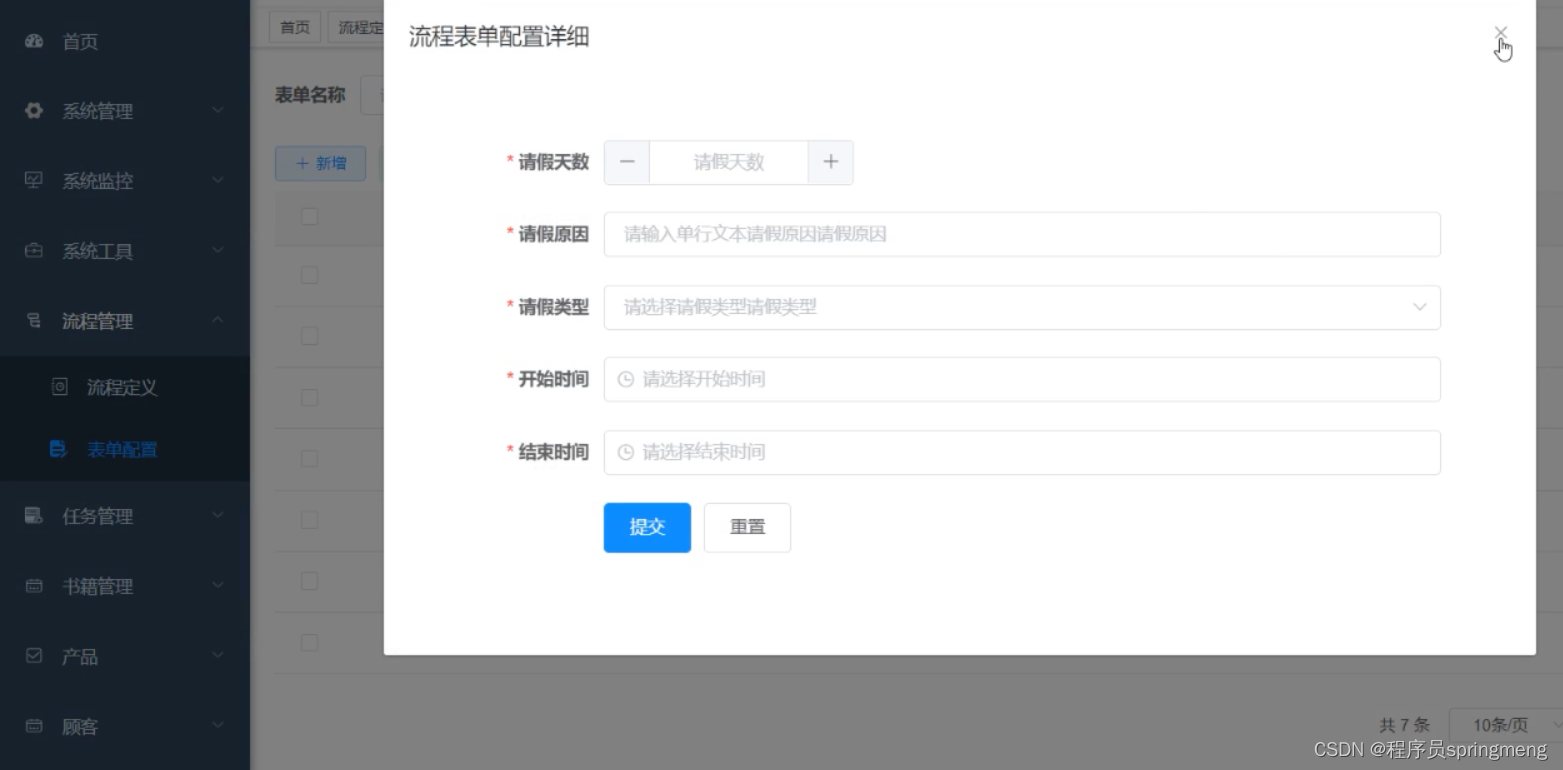
Task: Click the 首页 dashboard icon in sidebar
Action: point(34,41)
